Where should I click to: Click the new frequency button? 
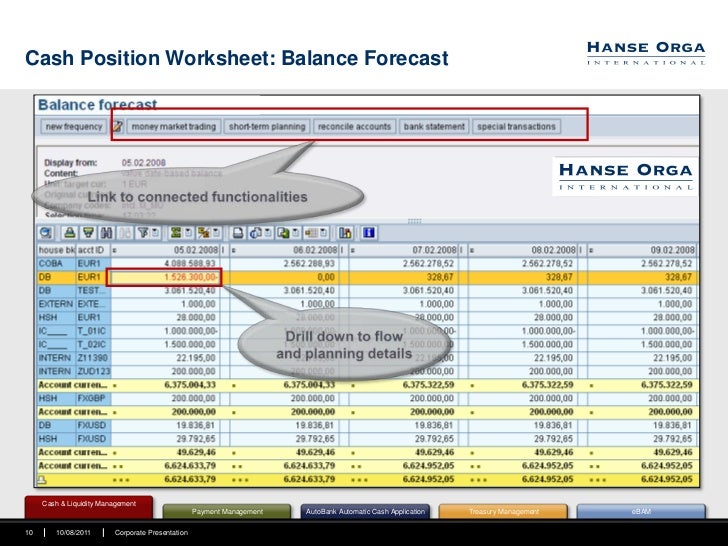click(x=74, y=126)
